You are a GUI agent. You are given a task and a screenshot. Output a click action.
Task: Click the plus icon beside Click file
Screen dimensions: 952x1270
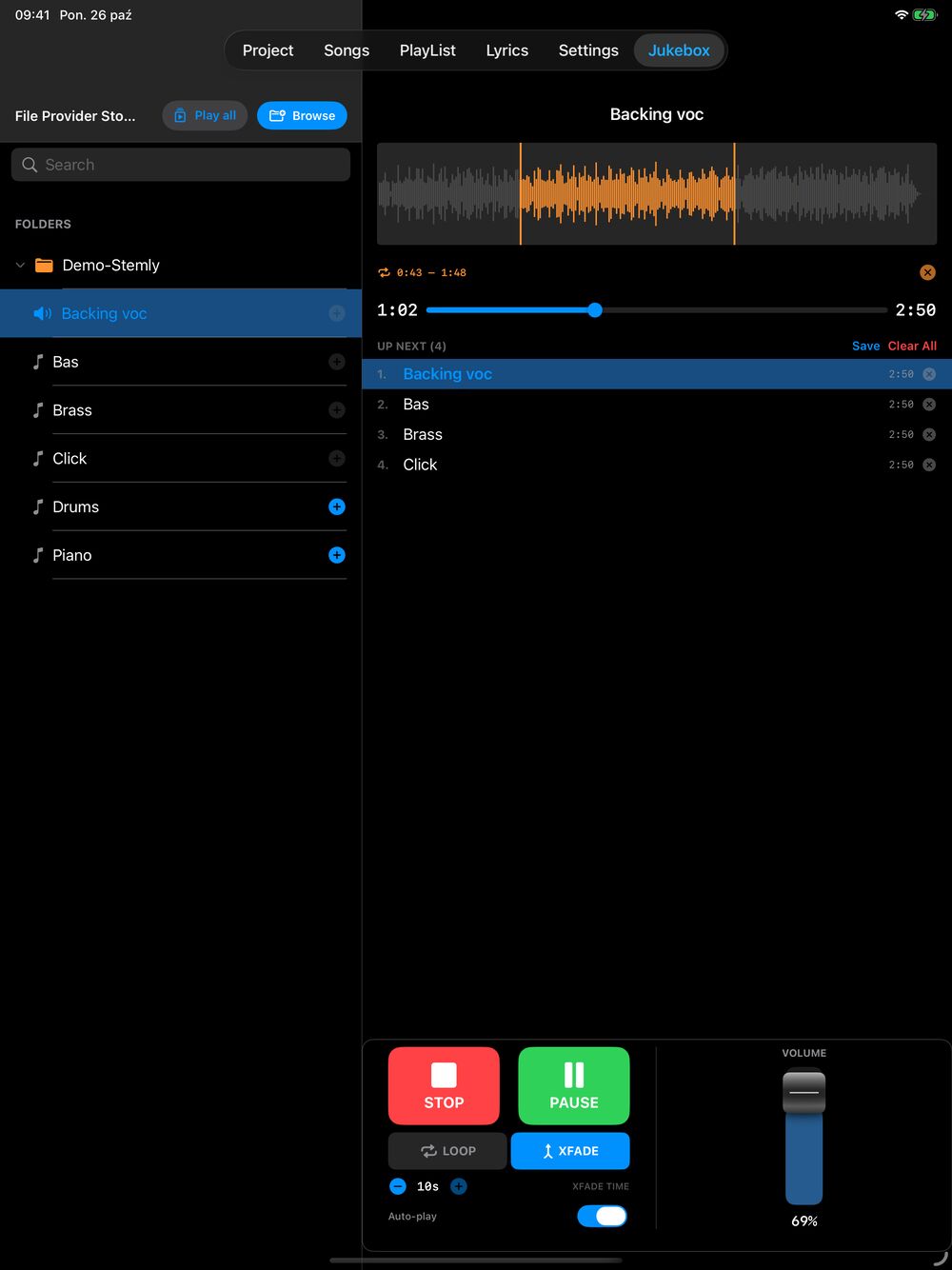tap(337, 459)
